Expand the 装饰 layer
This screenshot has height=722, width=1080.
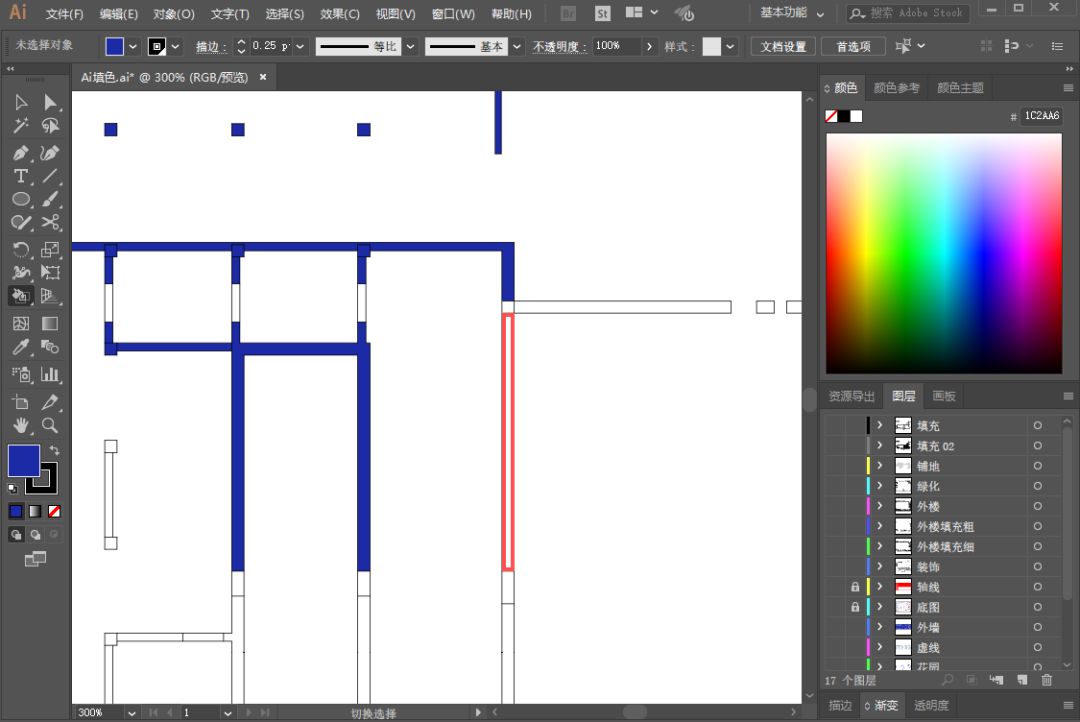pos(880,566)
